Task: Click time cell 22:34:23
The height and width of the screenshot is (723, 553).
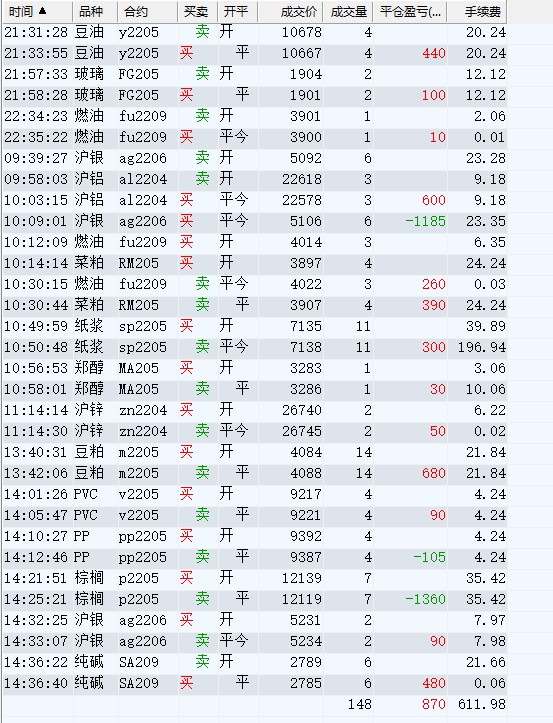Action: pyautogui.click(x=36, y=116)
